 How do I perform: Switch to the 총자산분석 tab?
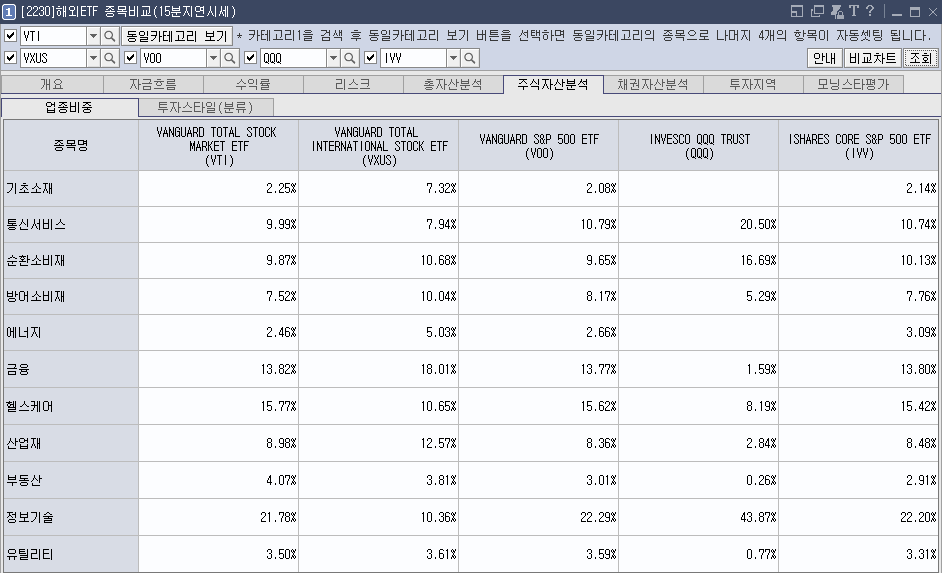click(x=453, y=85)
